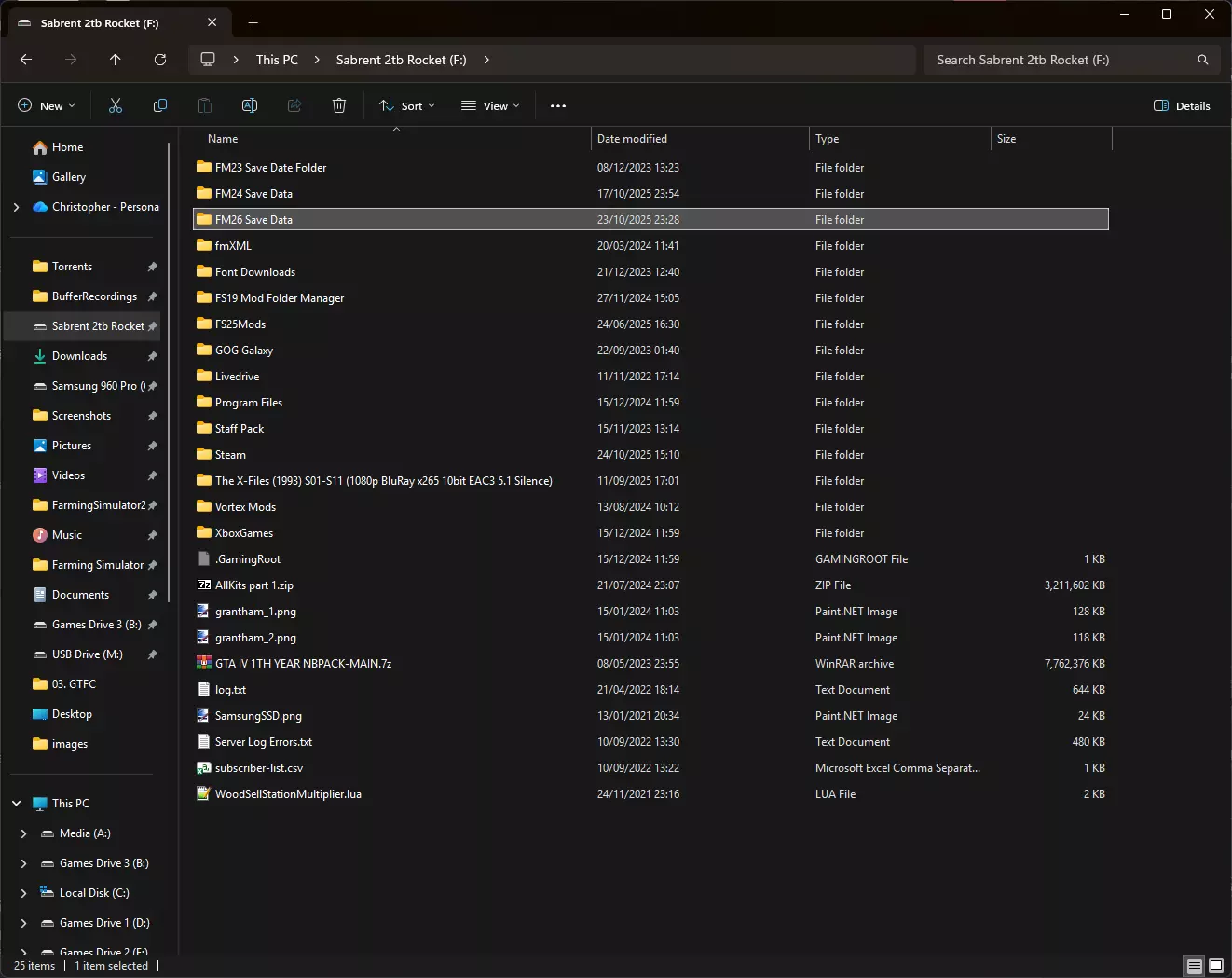This screenshot has width=1232, height=978.
Task: Switch to large thumbnails view in status bar
Action: point(1216,966)
